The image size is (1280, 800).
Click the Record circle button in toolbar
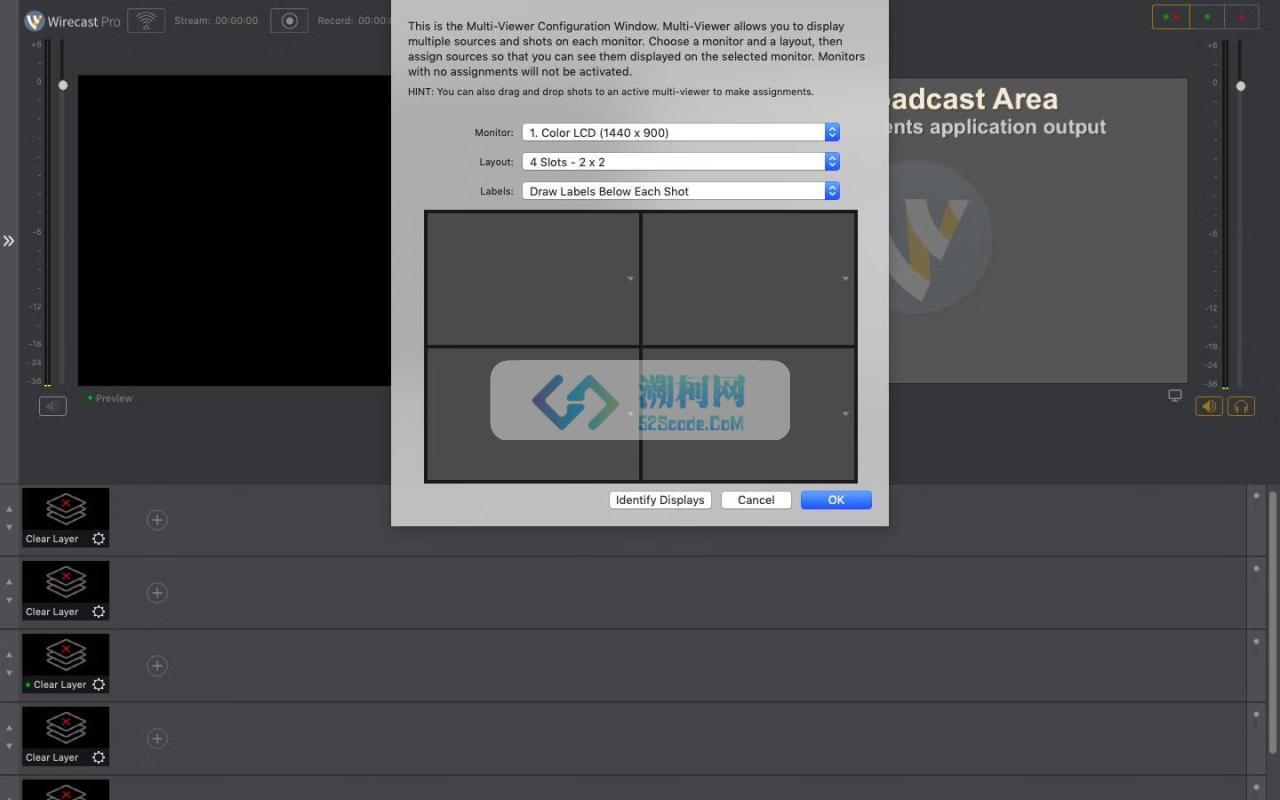[289, 20]
